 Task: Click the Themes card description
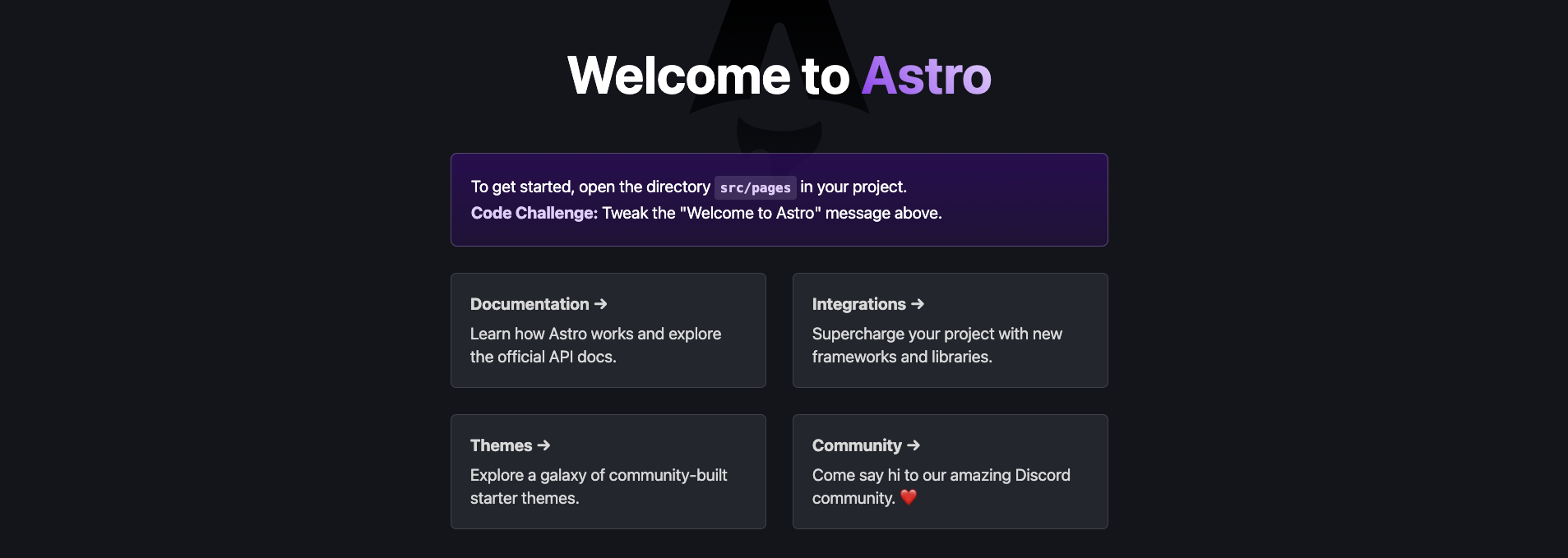click(x=598, y=486)
